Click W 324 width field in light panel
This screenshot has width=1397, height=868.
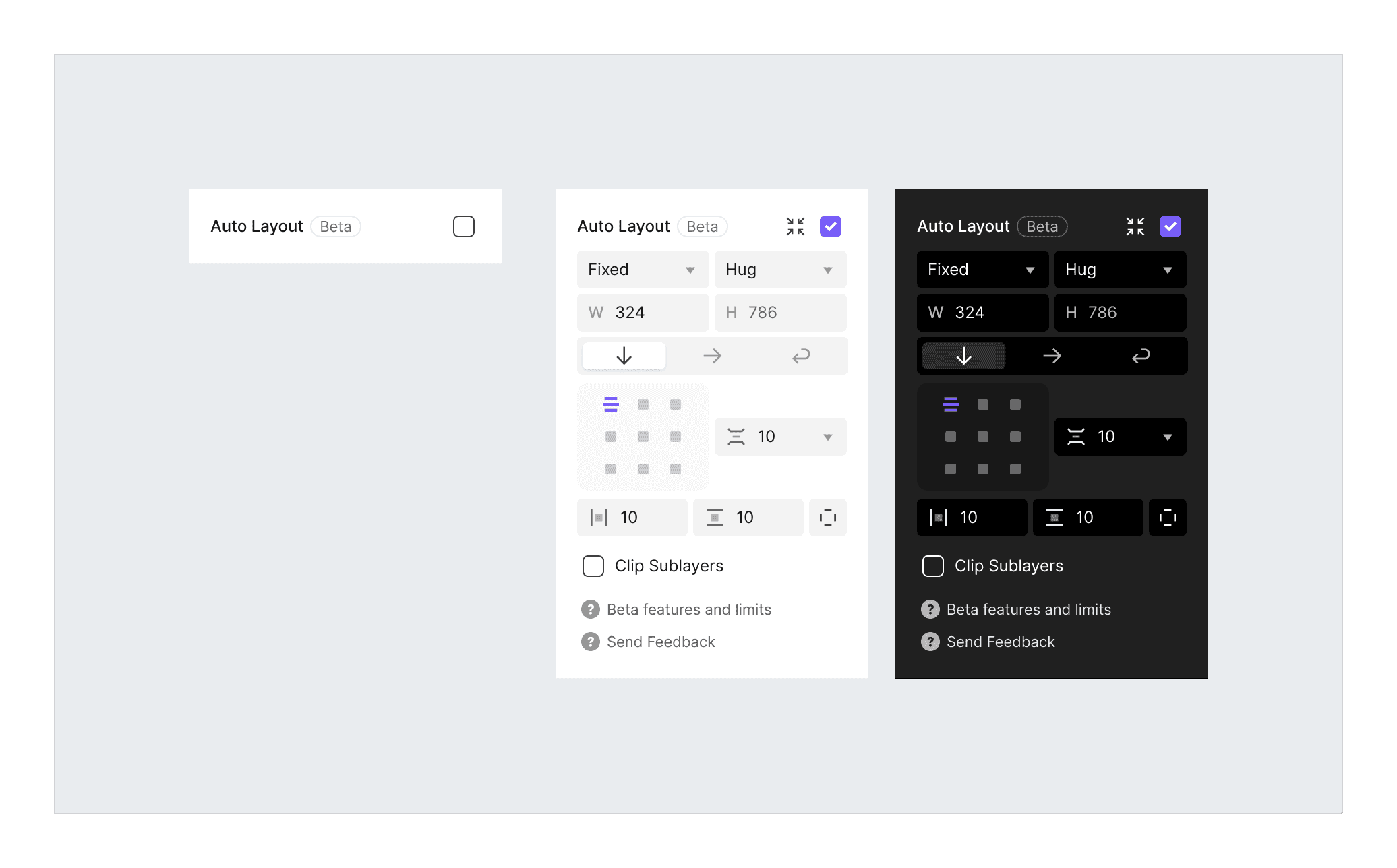tap(643, 313)
